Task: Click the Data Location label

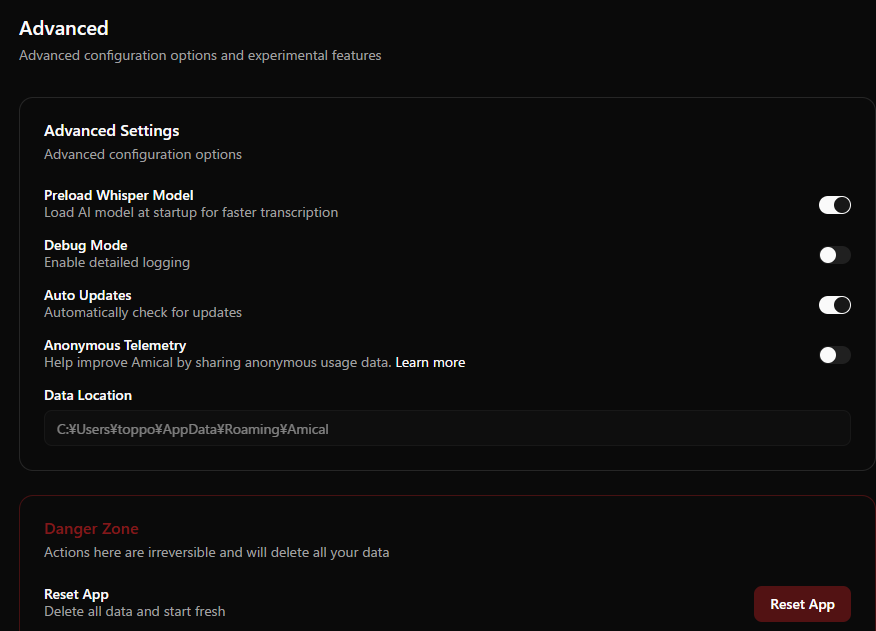Action: (88, 395)
